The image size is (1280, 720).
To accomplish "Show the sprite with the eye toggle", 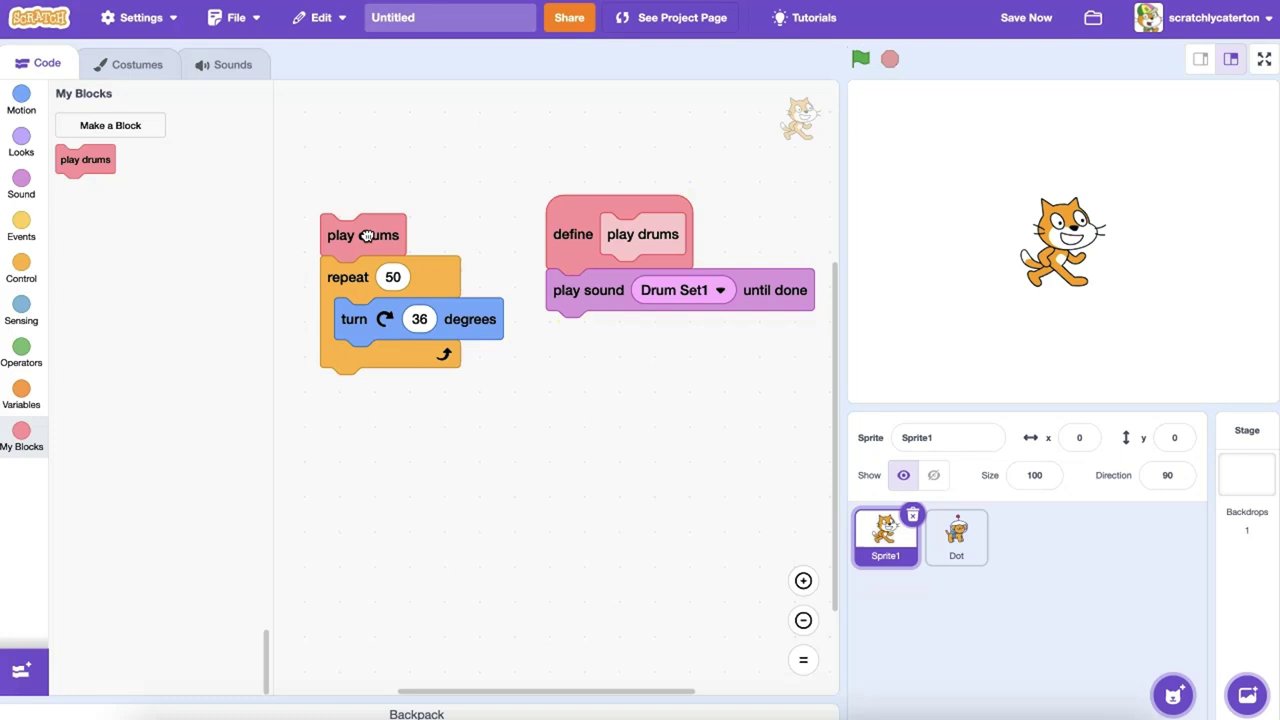I will coord(903,475).
